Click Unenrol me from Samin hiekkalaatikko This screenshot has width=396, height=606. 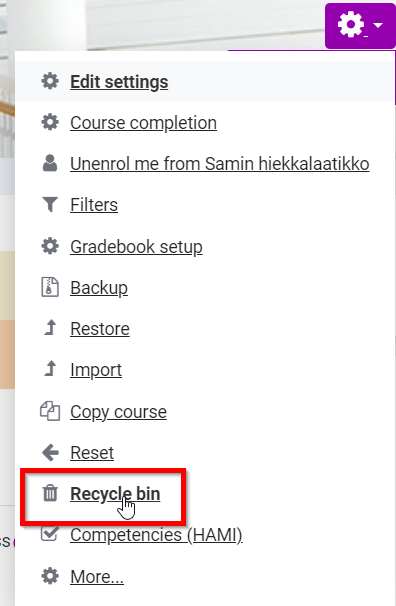point(220,164)
